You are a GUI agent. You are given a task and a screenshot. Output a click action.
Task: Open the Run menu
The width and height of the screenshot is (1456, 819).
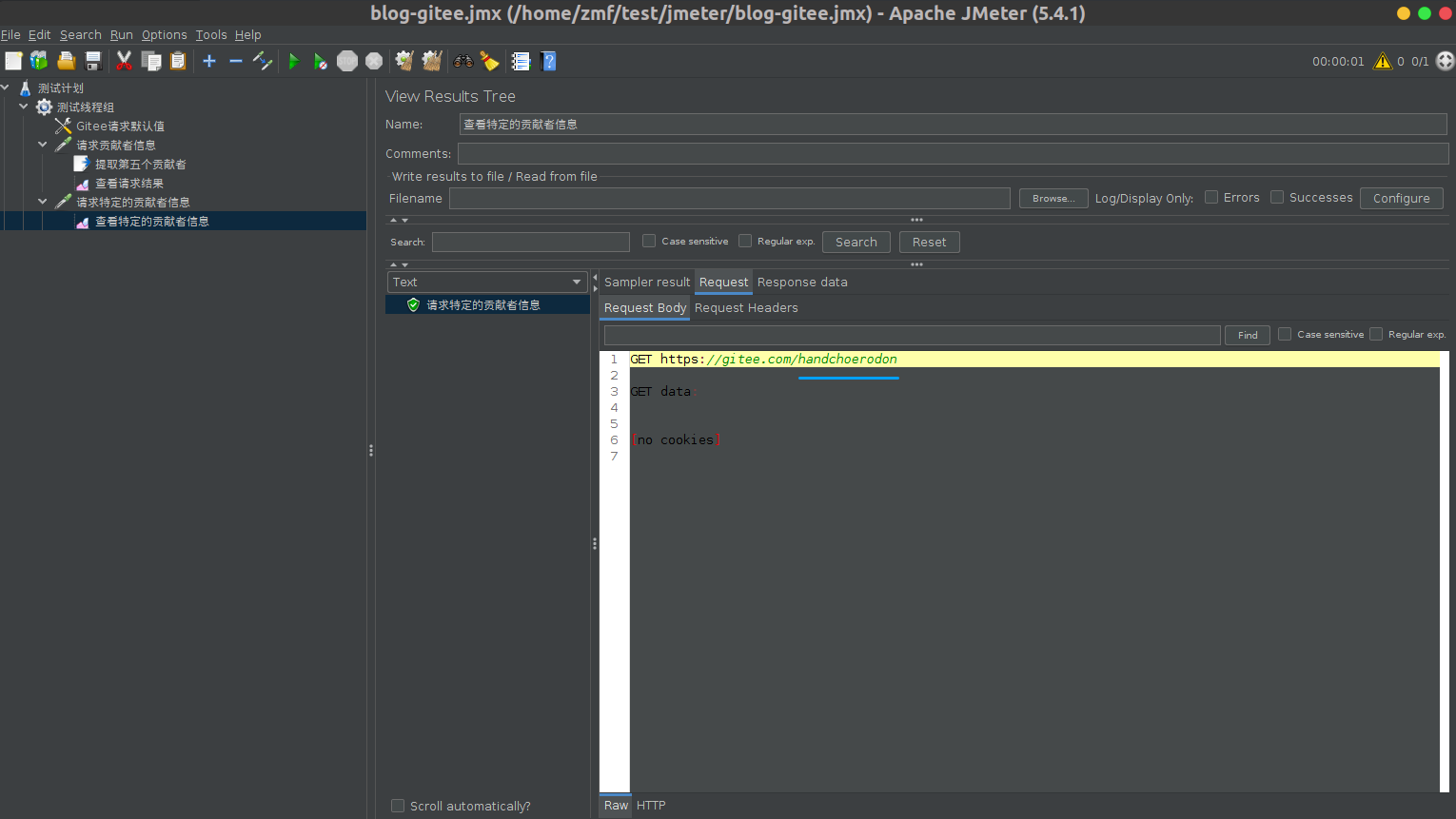(122, 34)
